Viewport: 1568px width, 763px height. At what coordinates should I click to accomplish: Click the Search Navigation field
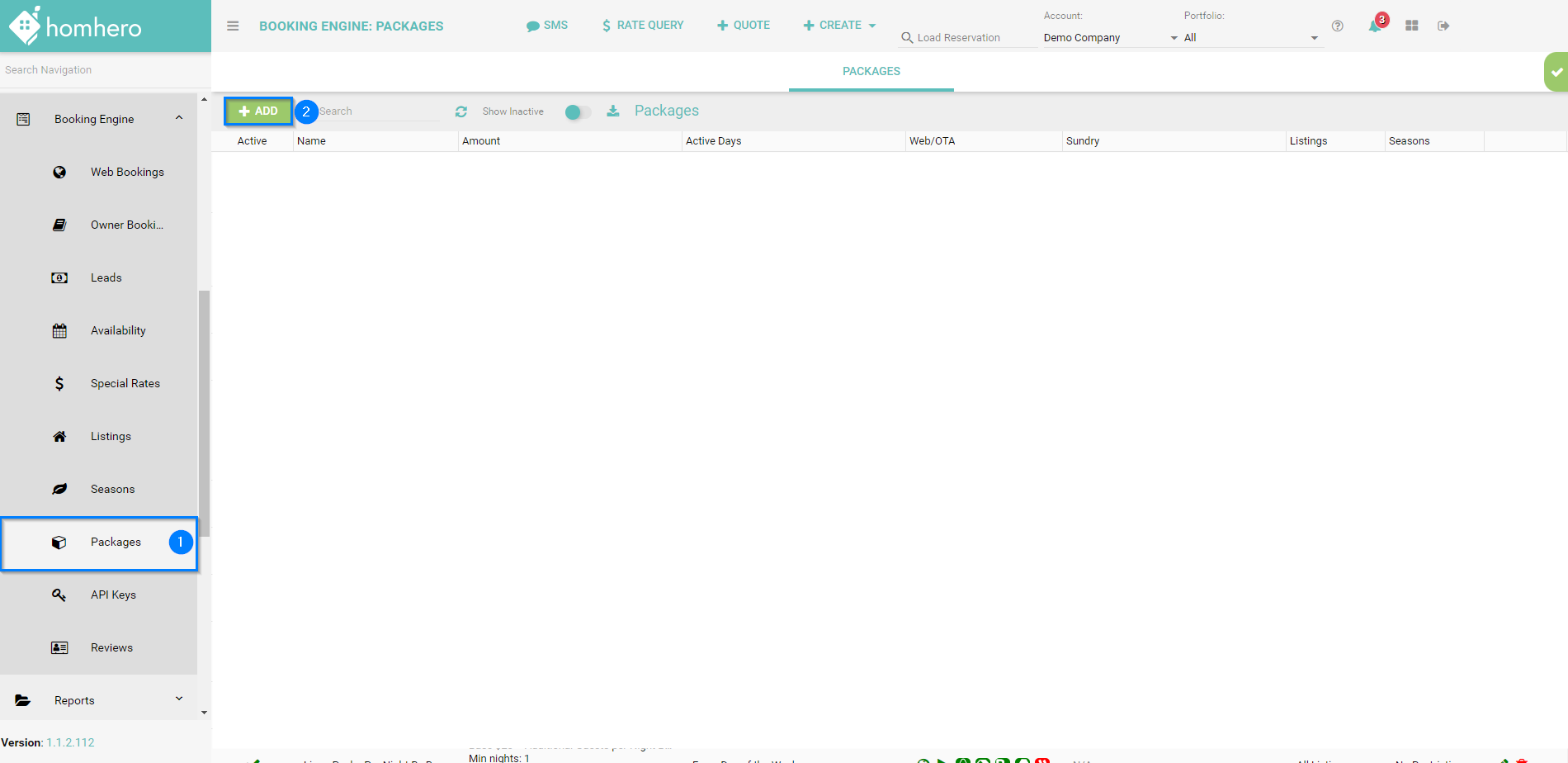tap(99, 70)
